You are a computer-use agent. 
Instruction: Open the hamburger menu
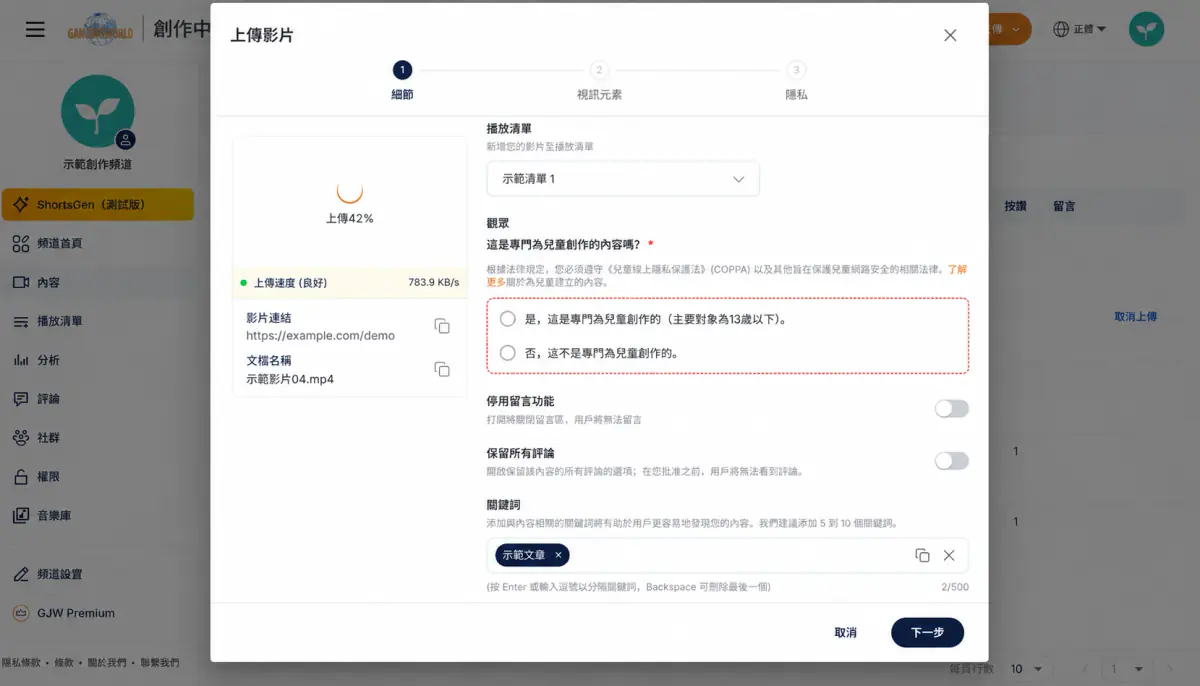(x=35, y=29)
